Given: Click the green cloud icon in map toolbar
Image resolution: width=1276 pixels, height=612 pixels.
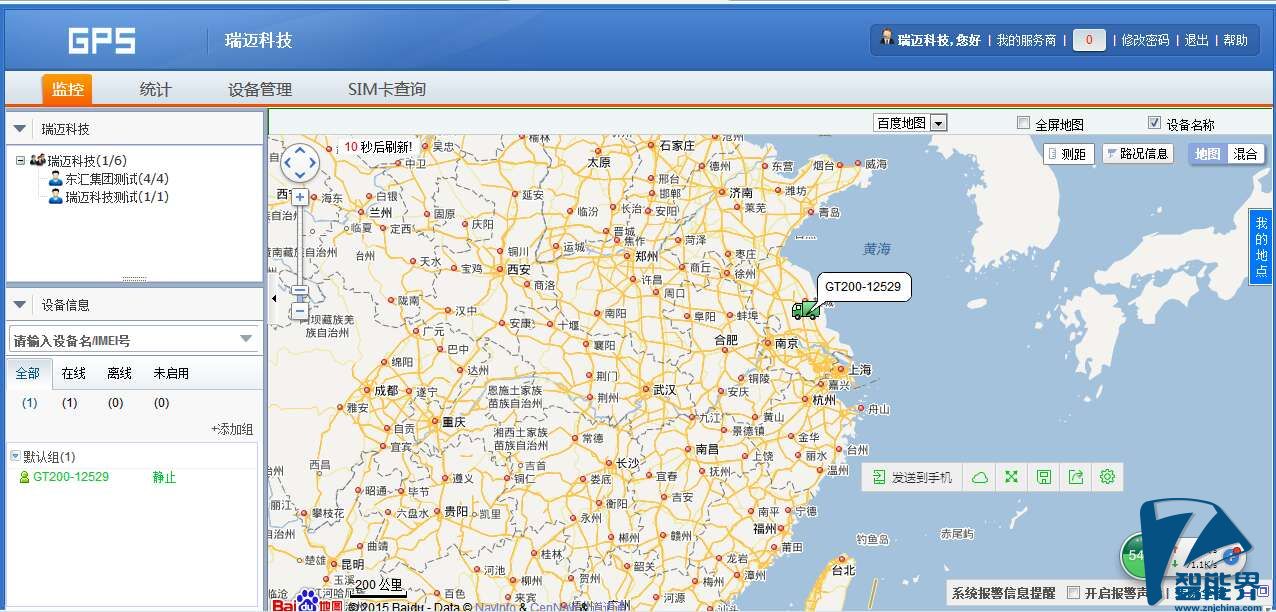Looking at the screenshot, I should point(980,477).
